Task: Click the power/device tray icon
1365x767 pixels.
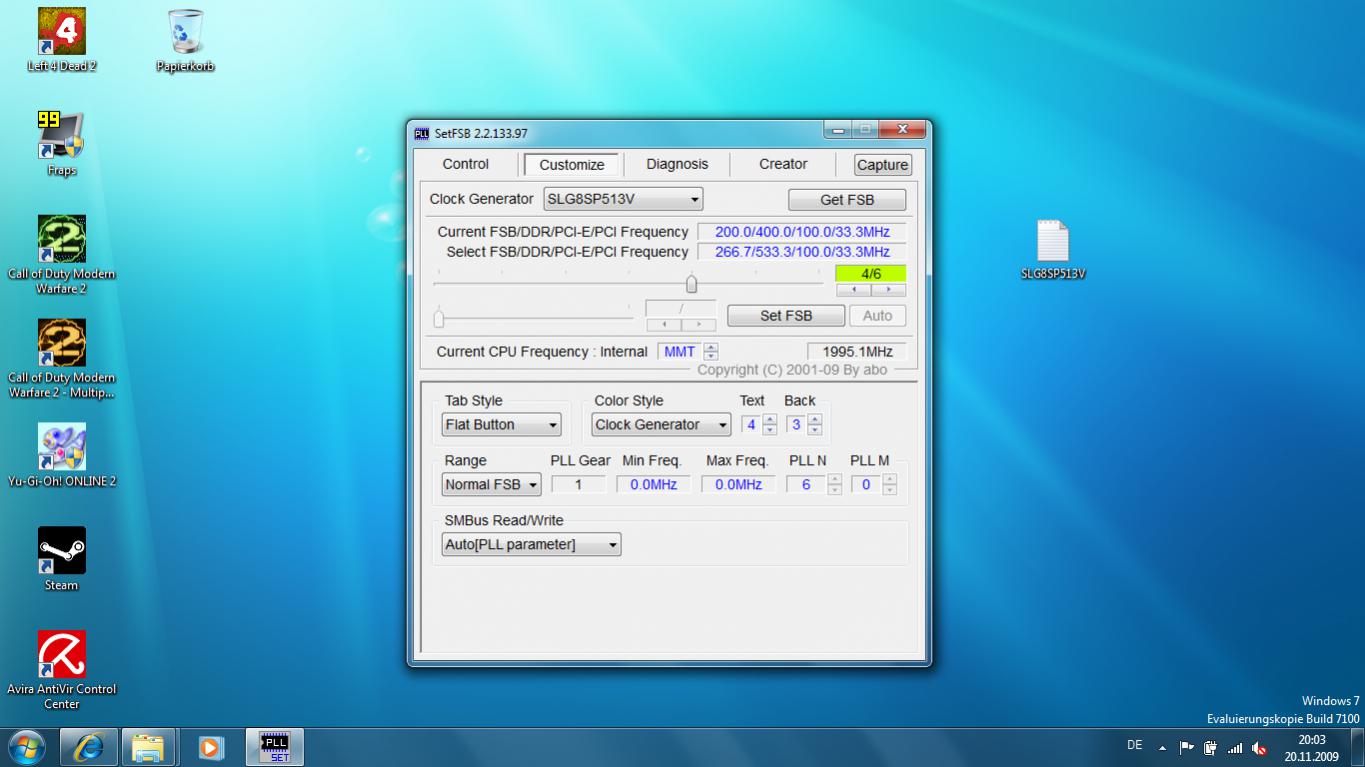Action: click(x=1211, y=748)
